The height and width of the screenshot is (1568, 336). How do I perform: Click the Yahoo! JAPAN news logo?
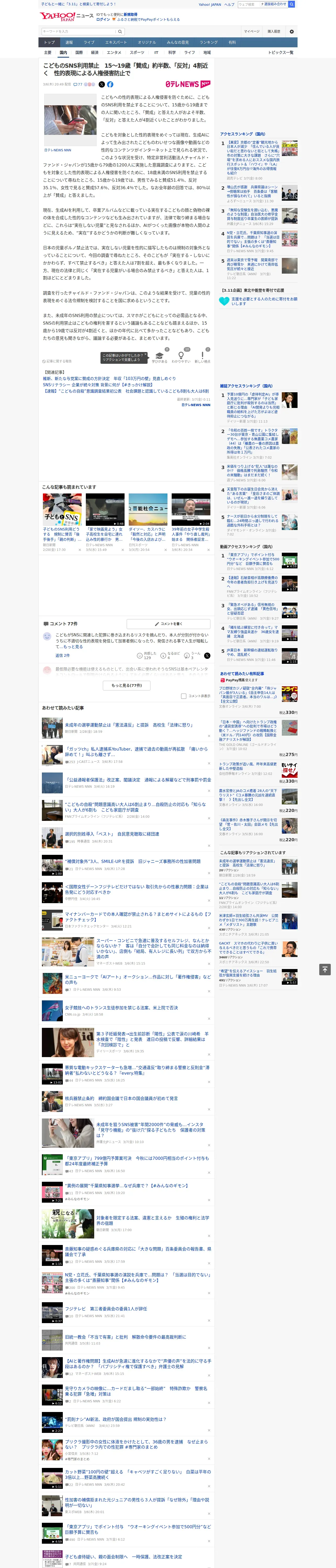coord(67,16)
